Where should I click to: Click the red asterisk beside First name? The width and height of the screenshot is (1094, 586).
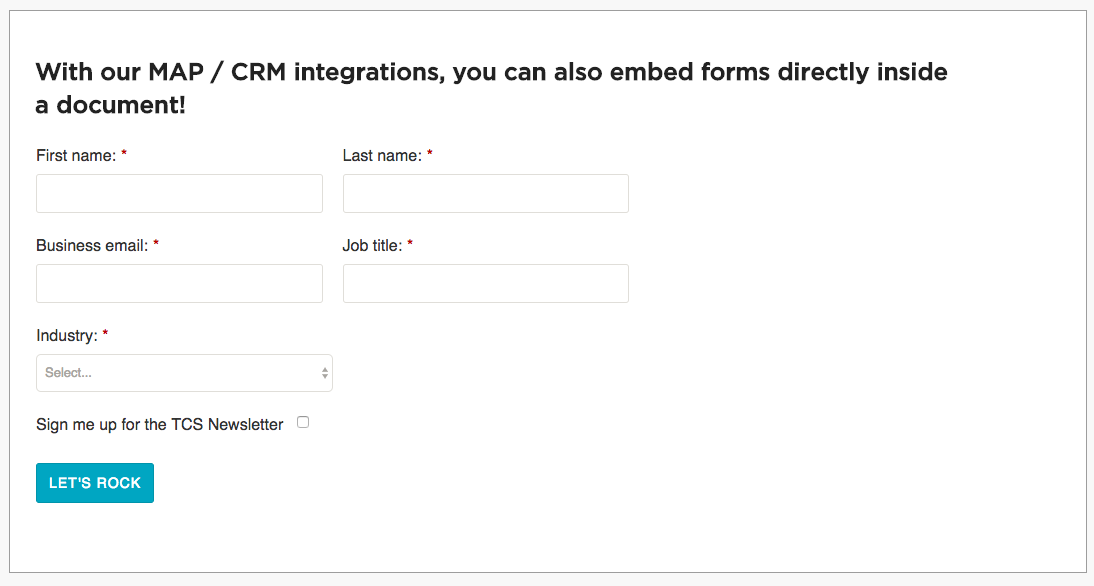123,154
